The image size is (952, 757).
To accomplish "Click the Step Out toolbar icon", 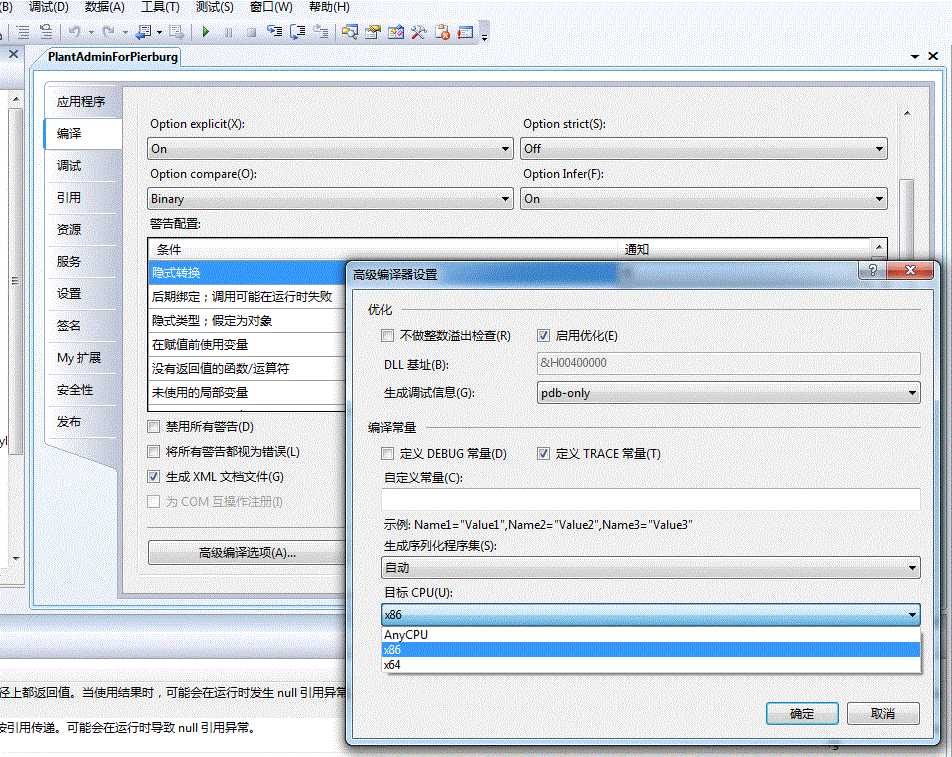I will (321, 32).
